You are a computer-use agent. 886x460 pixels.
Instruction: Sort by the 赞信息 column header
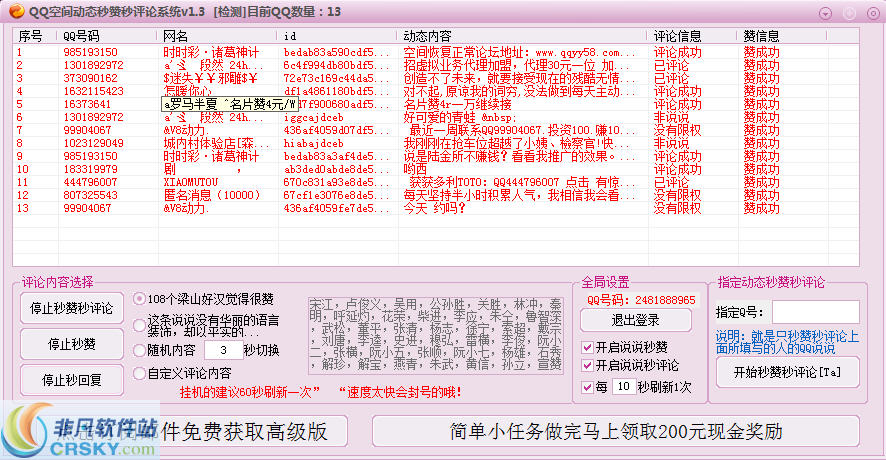click(782, 36)
